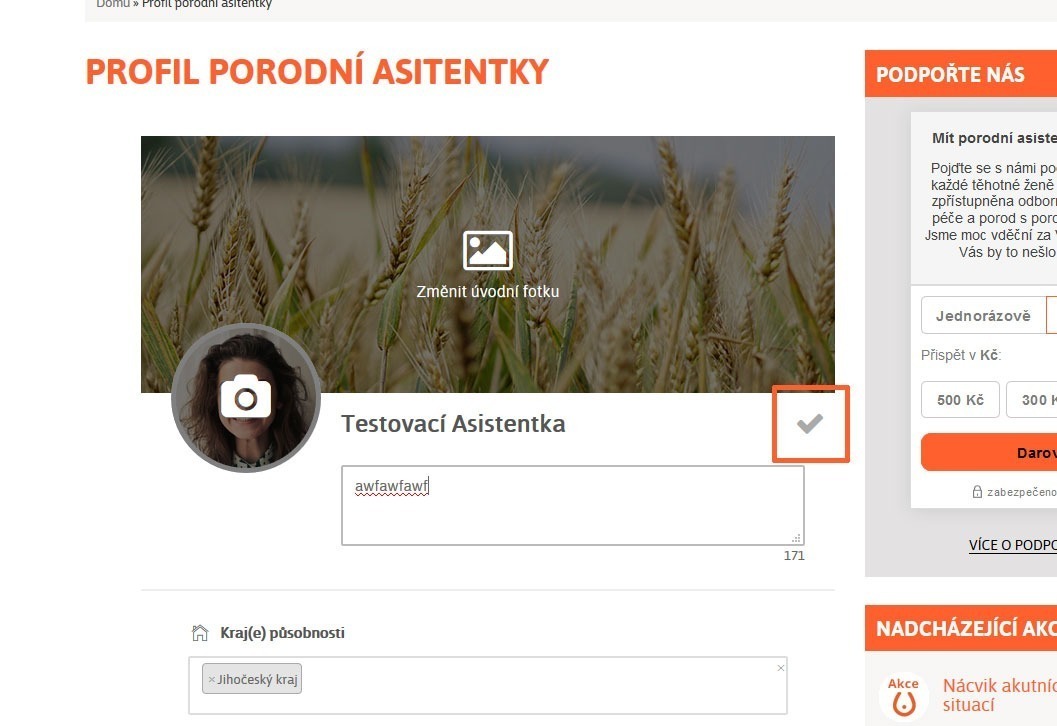Click the Domů breadcrumb link
The width and height of the screenshot is (1057, 726).
tap(113, 4)
